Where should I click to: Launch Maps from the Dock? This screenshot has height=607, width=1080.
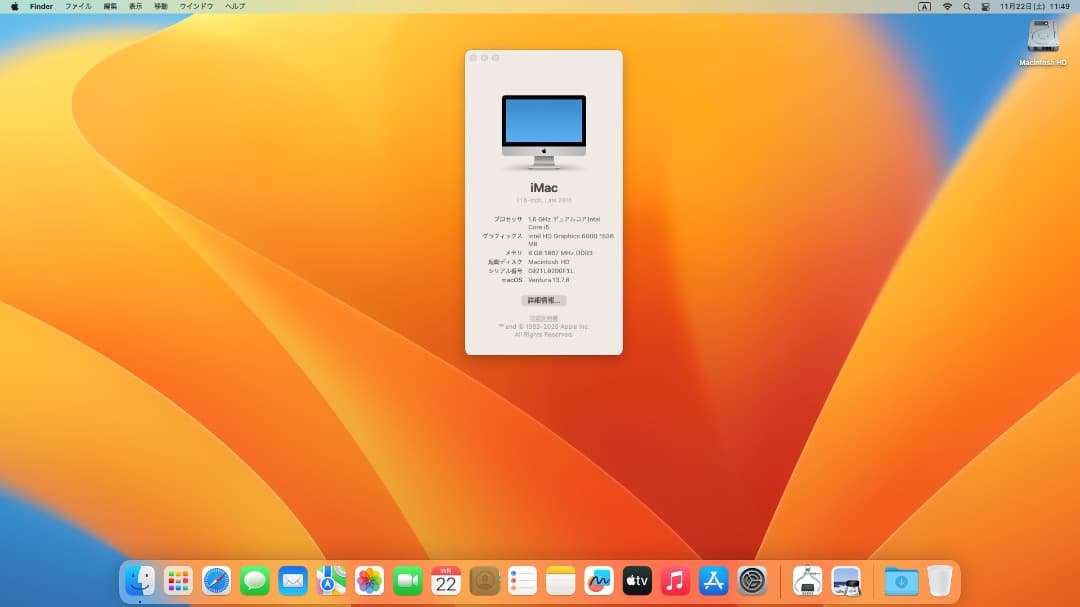coord(330,581)
